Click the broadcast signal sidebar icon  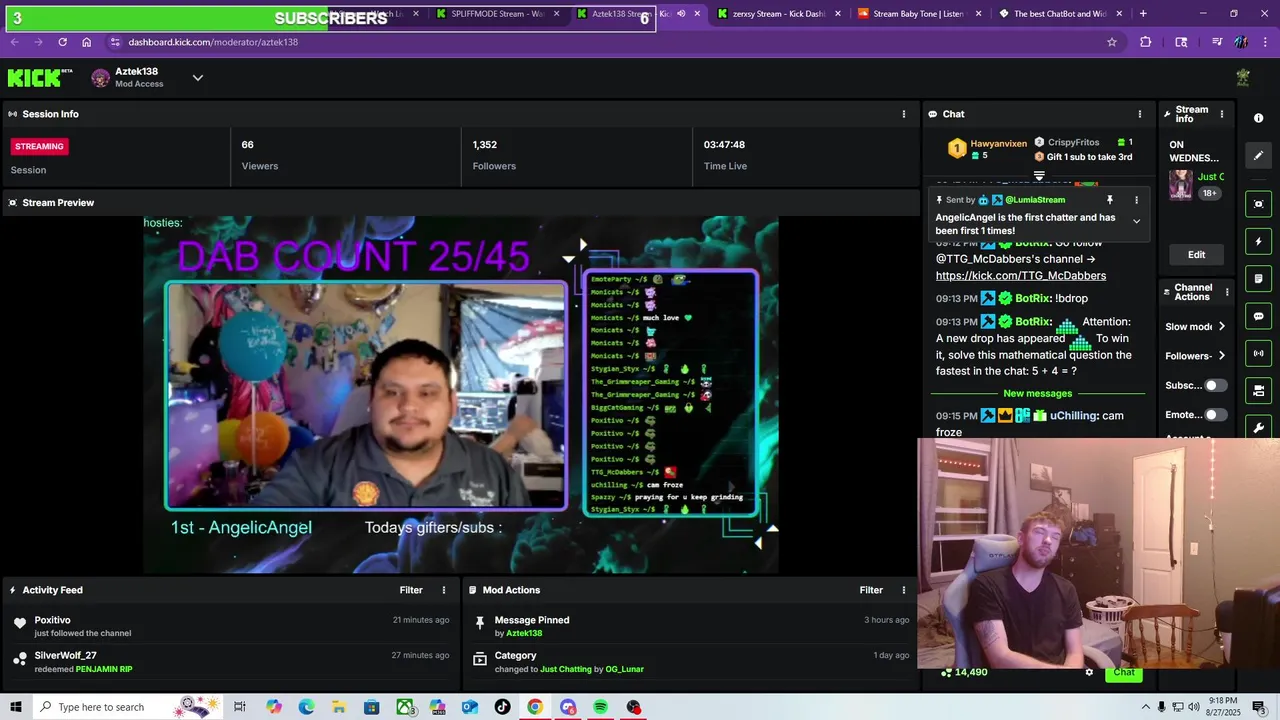[x=1259, y=353]
